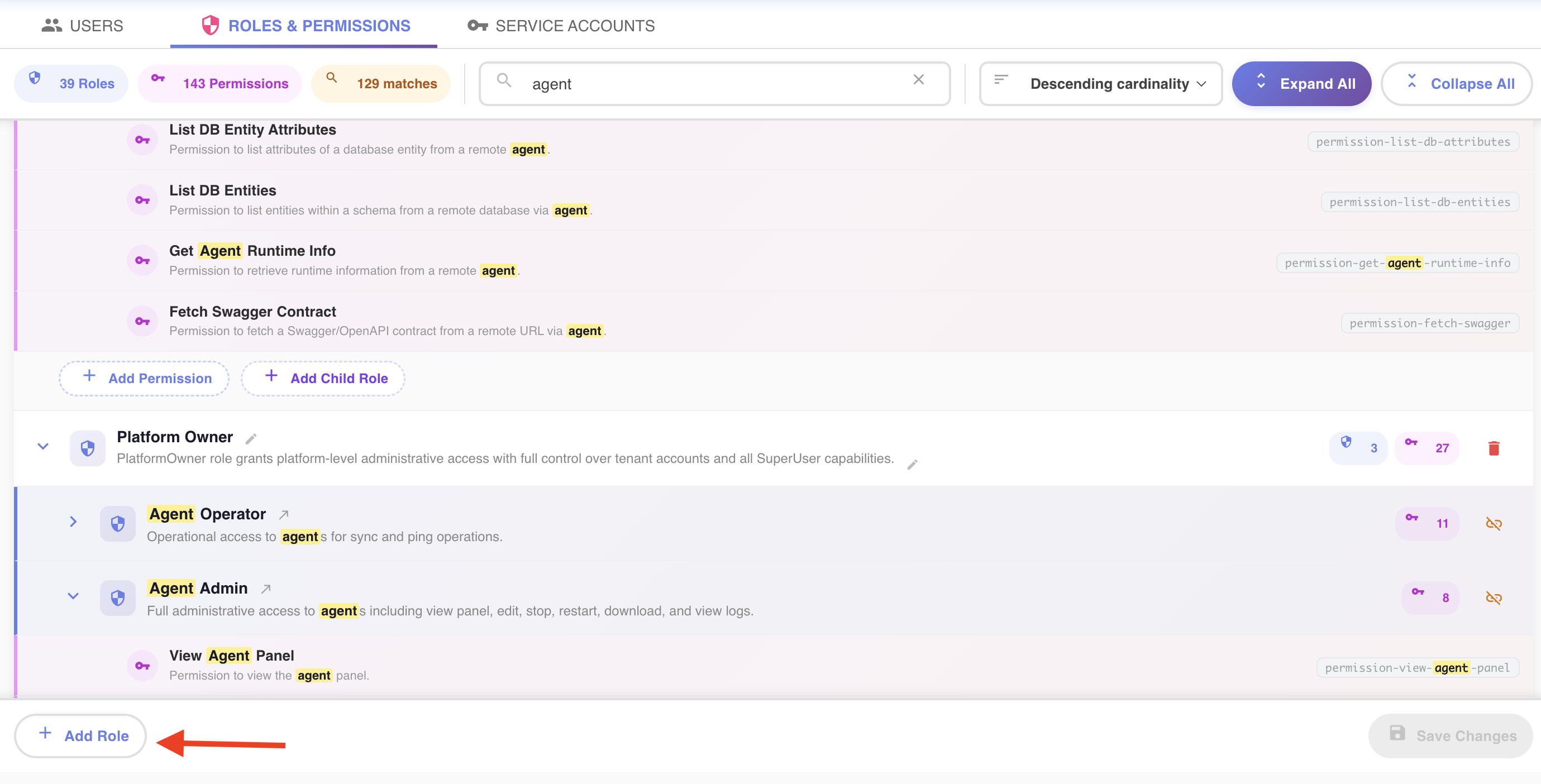Unlink Agent Admin from Platform Owner
The image size is (1541, 784).
pos(1494,598)
